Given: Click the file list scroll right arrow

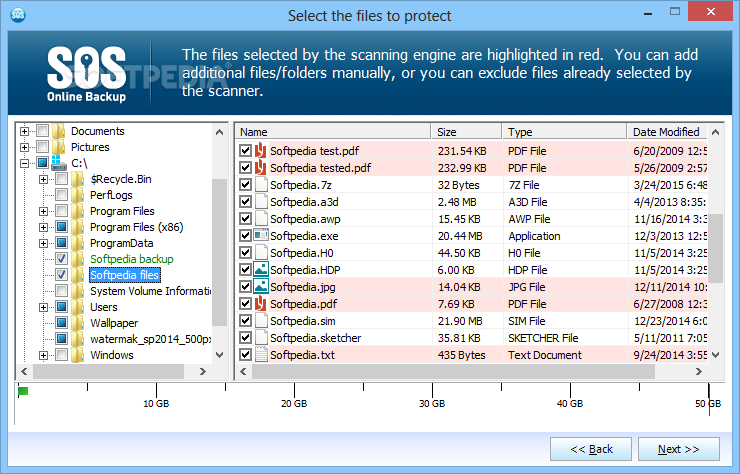Looking at the screenshot, I should [x=699, y=372].
